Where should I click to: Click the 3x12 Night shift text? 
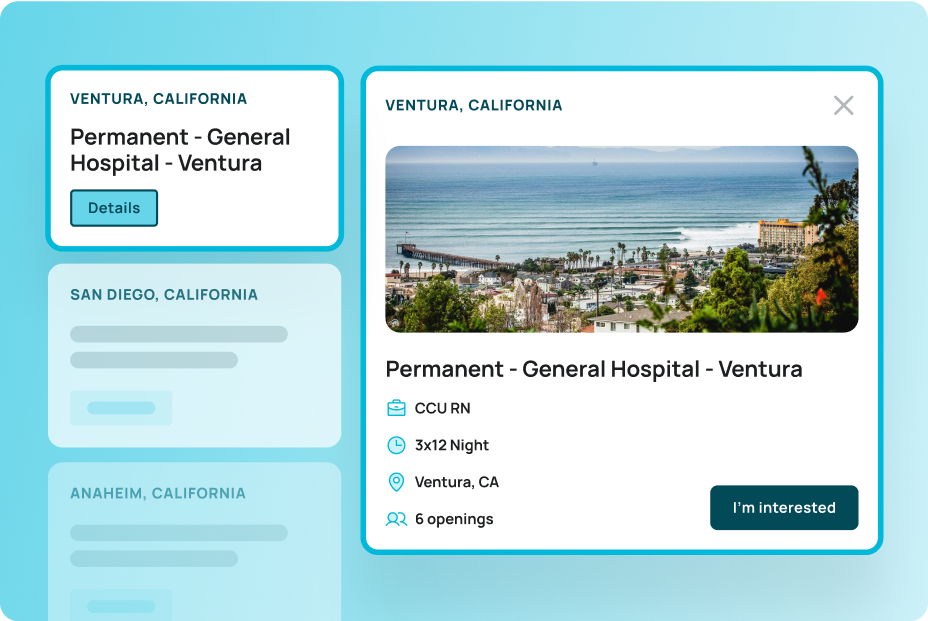click(x=451, y=445)
